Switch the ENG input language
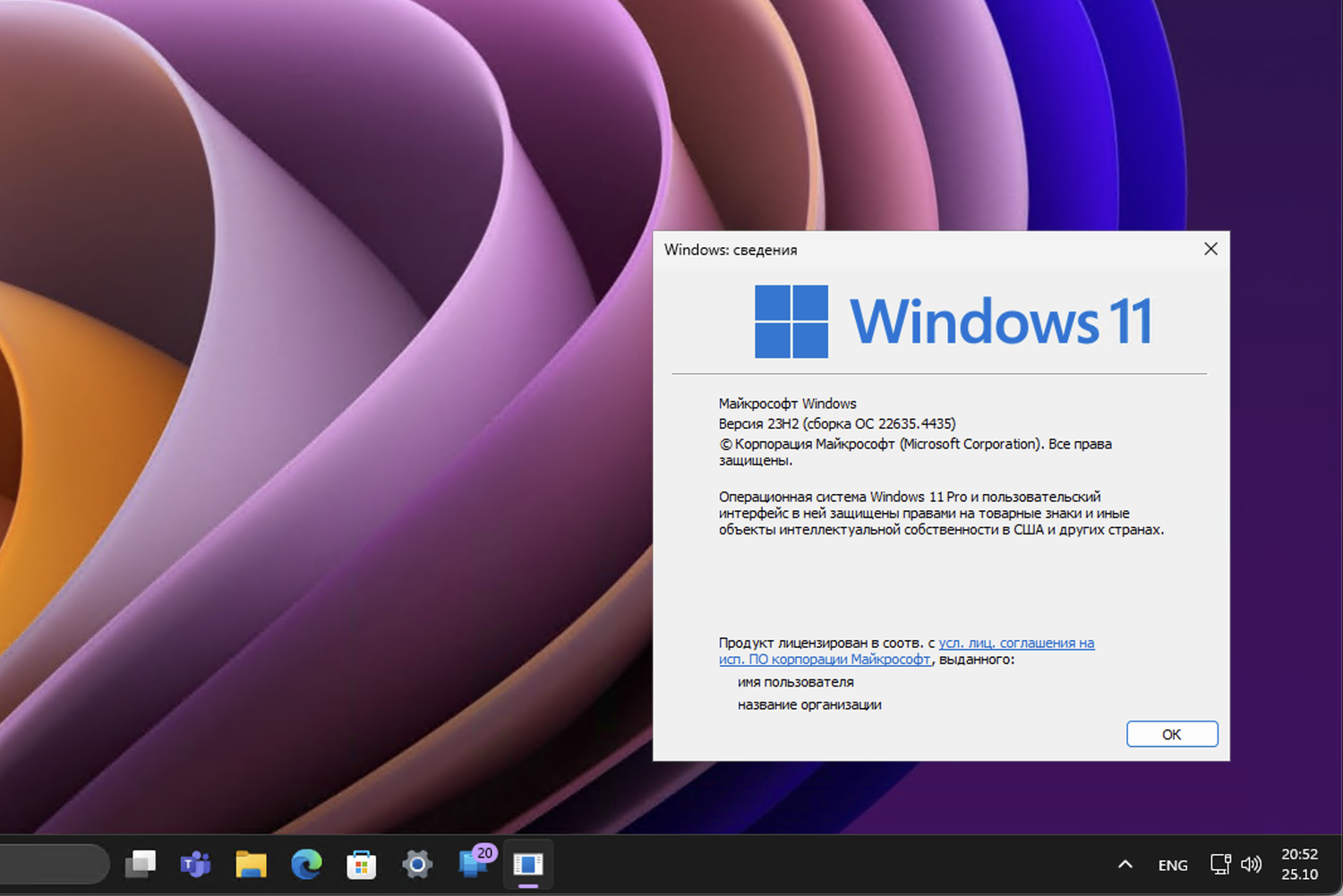The image size is (1343, 896). [1172, 864]
